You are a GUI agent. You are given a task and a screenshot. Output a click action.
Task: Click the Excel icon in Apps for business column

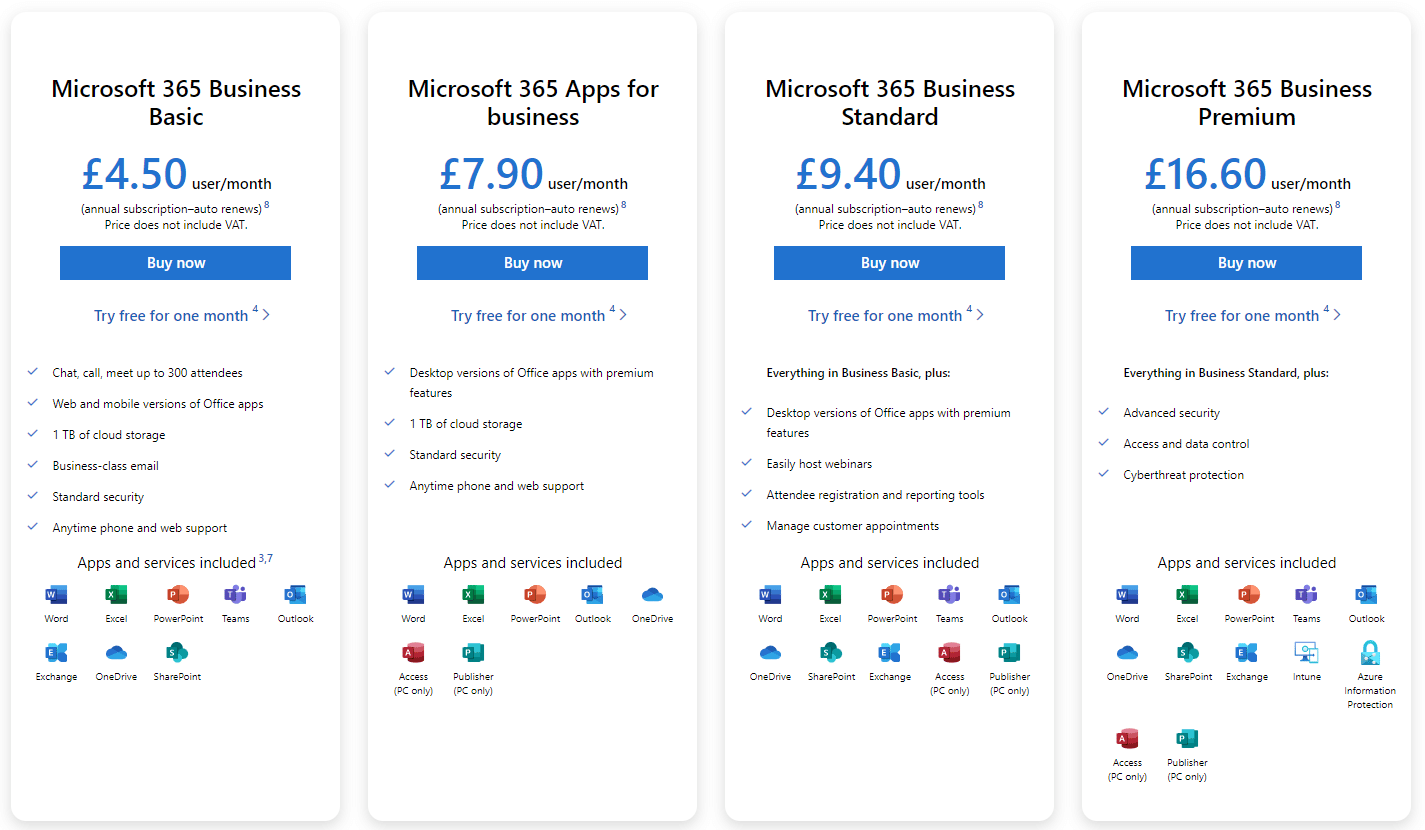(x=472, y=594)
